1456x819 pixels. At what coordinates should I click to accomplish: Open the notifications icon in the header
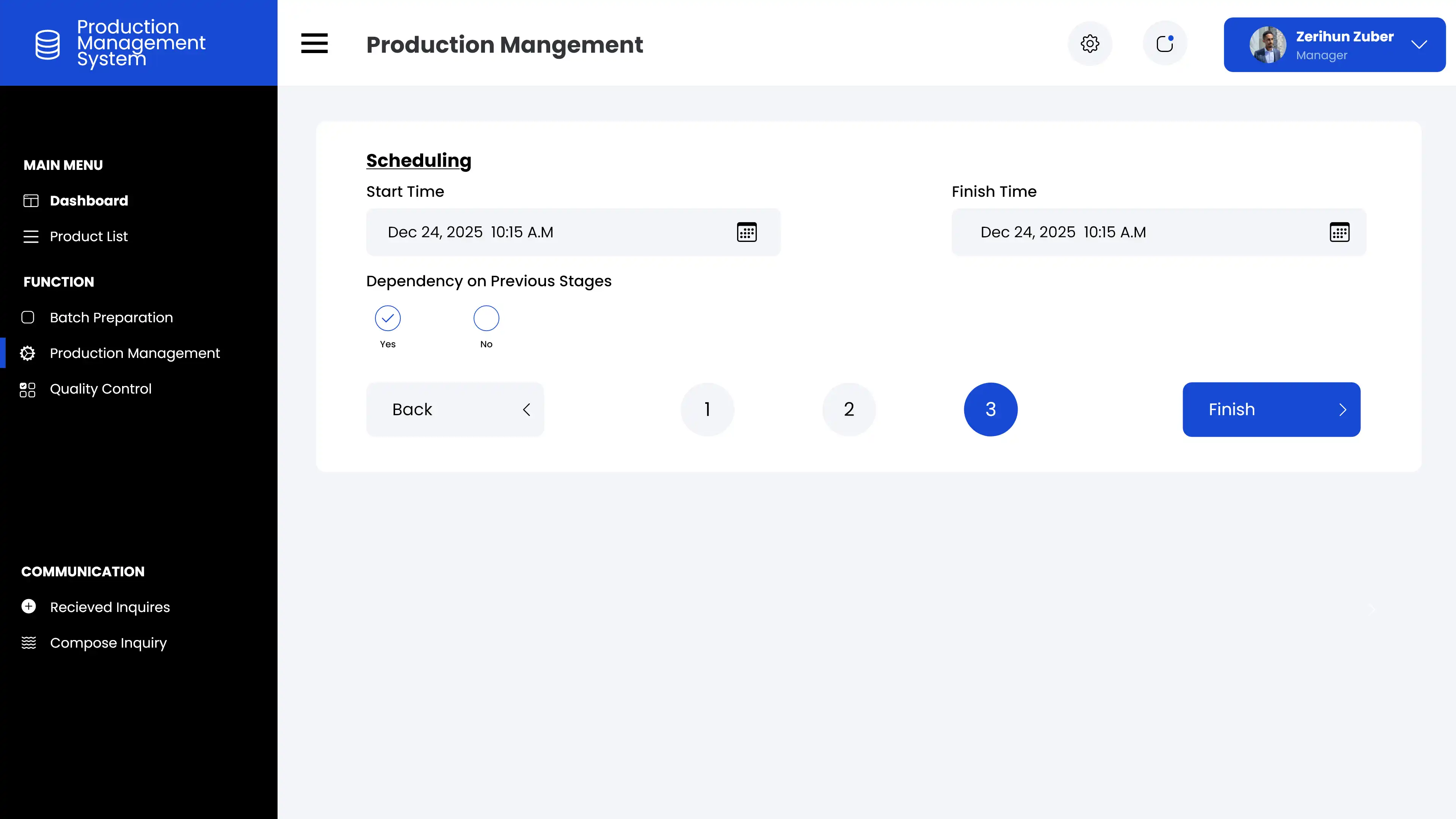[1164, 44]
